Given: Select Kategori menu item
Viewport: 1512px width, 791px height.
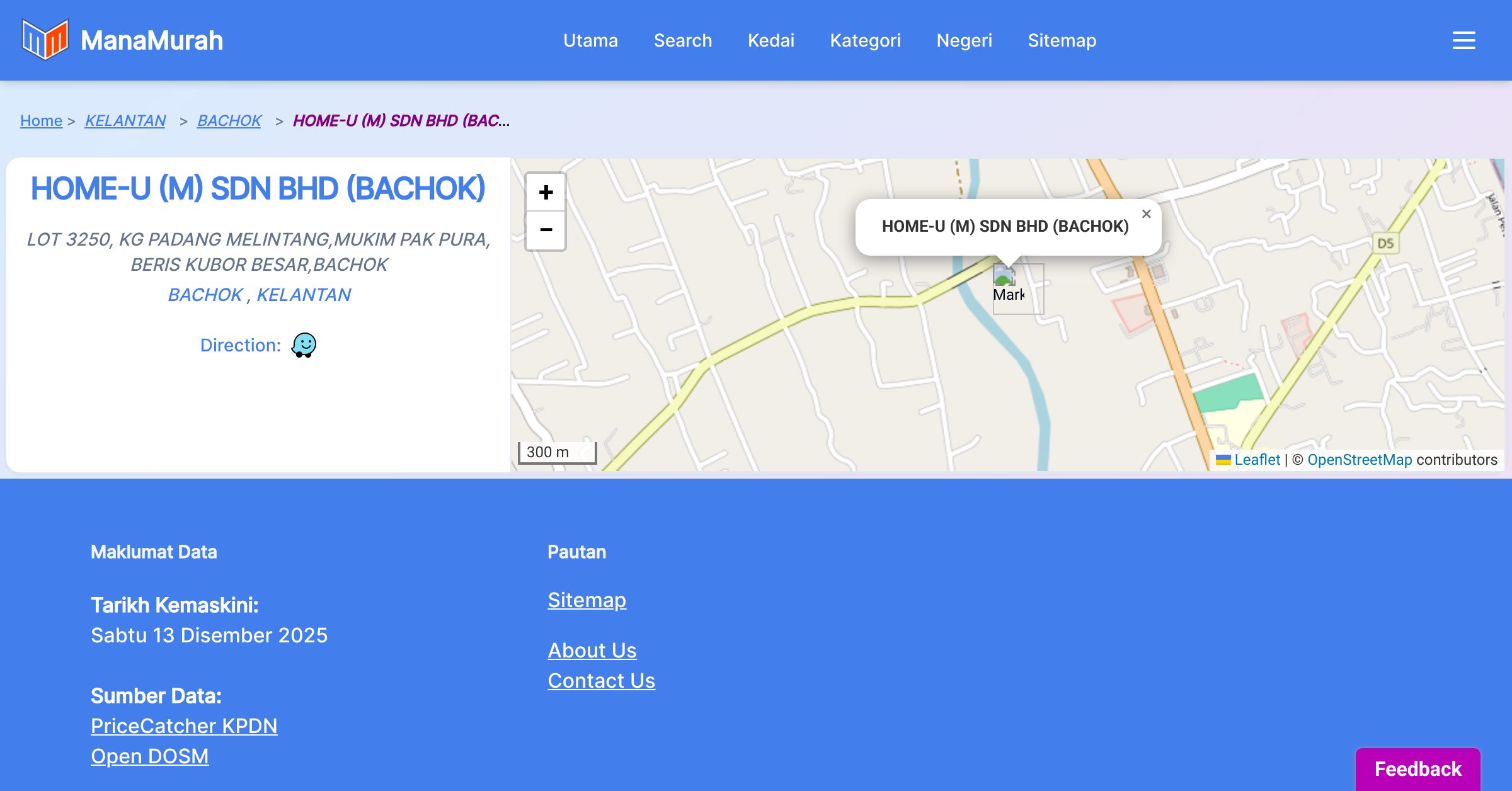Looking at the screenshot, I should [x=865, y=40].
